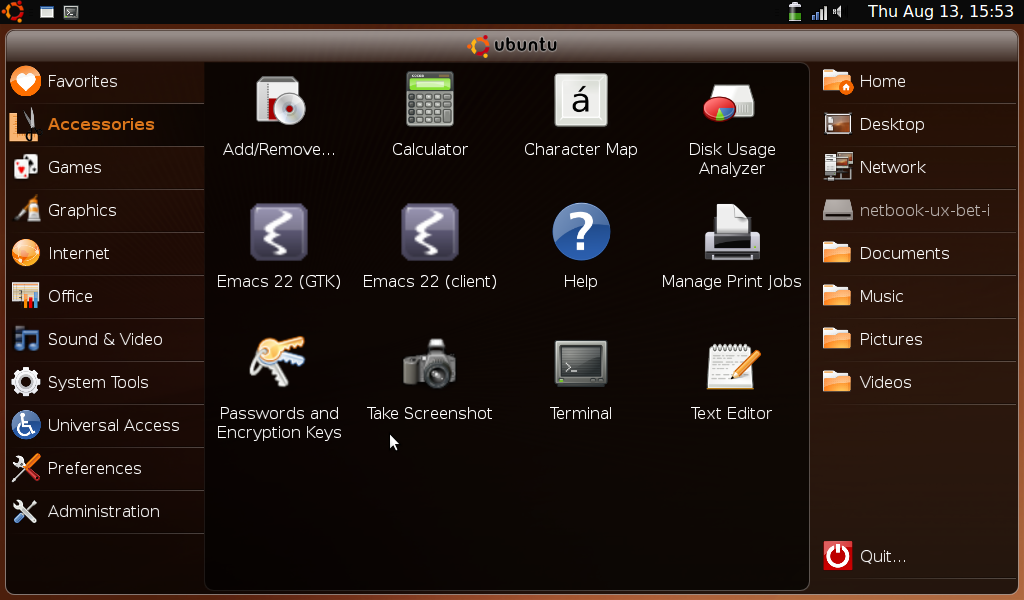This screenshot has width=1024, height=600.
Task: Switch to the Universal Access category
Action: click(106, 426)
